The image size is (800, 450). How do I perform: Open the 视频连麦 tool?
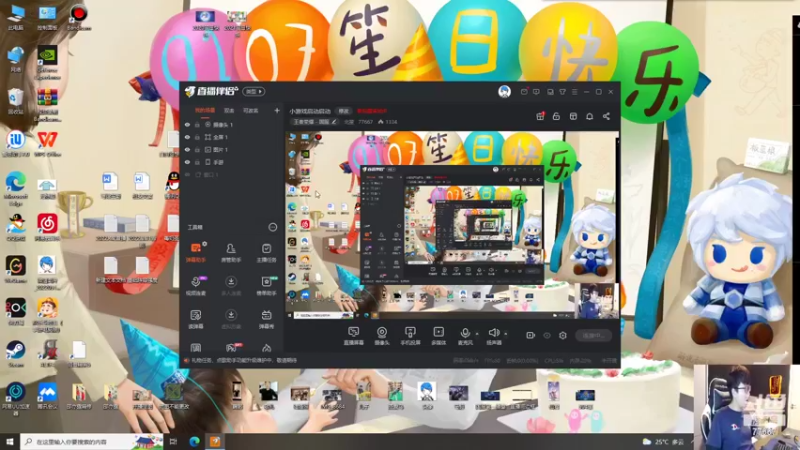point(195,286)
